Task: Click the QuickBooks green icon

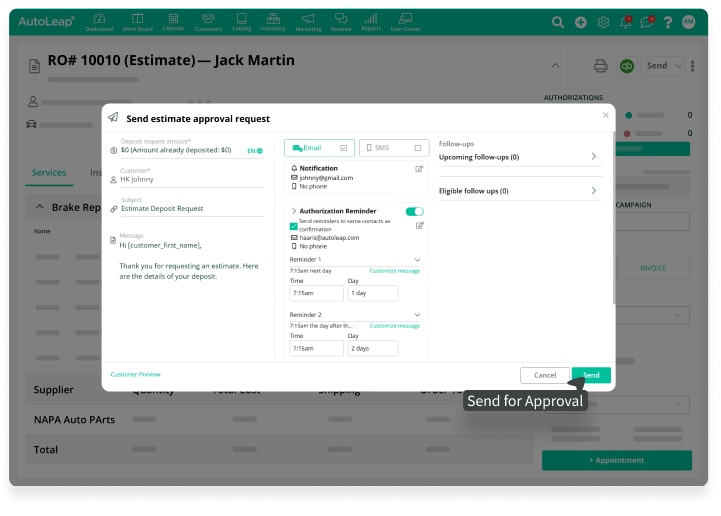Action: pos(627,66)
